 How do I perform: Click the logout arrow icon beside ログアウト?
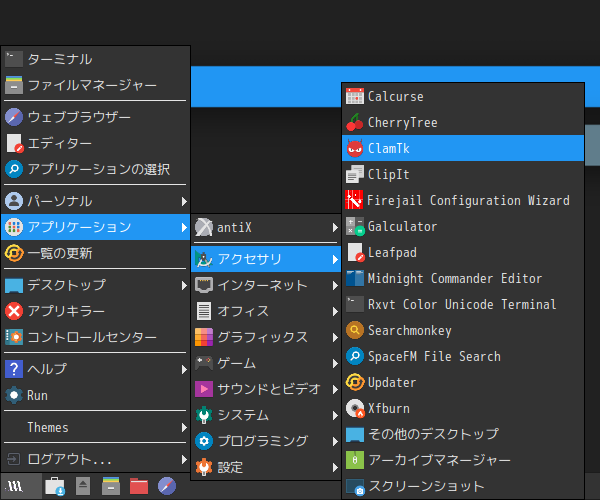13,459
